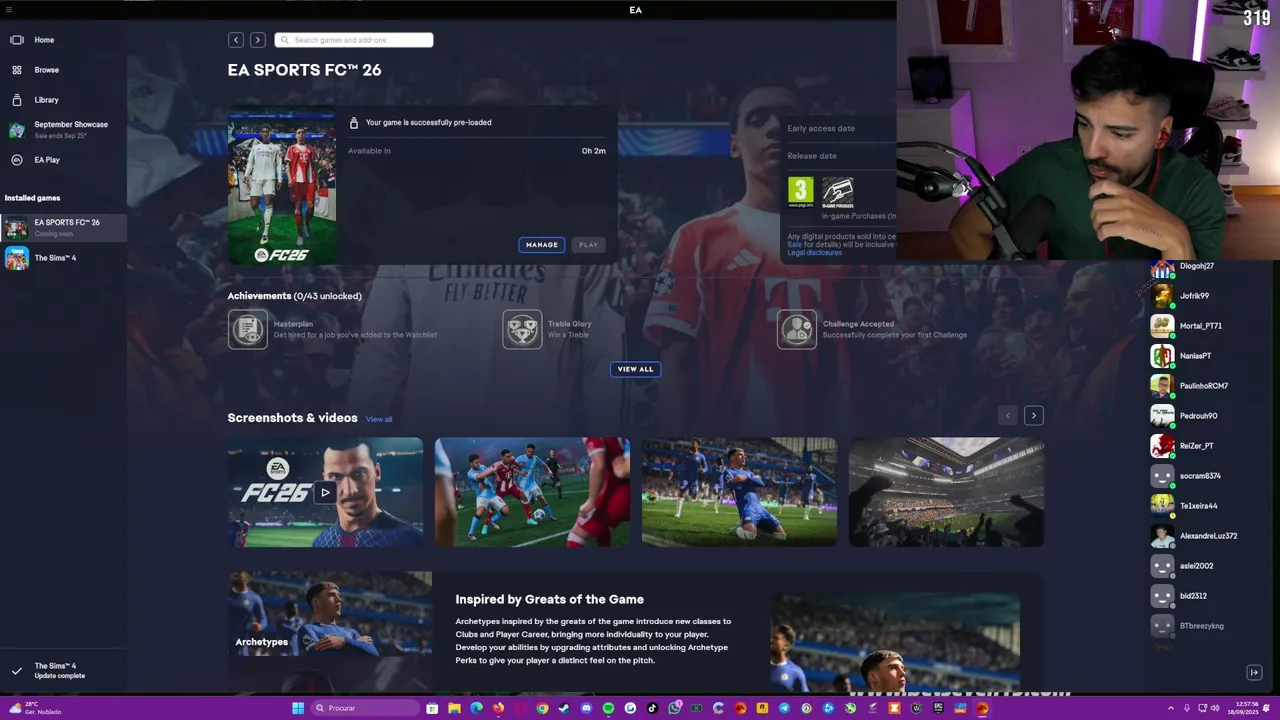
Task: Select friend bid2312
Action: coord(1193,596)
